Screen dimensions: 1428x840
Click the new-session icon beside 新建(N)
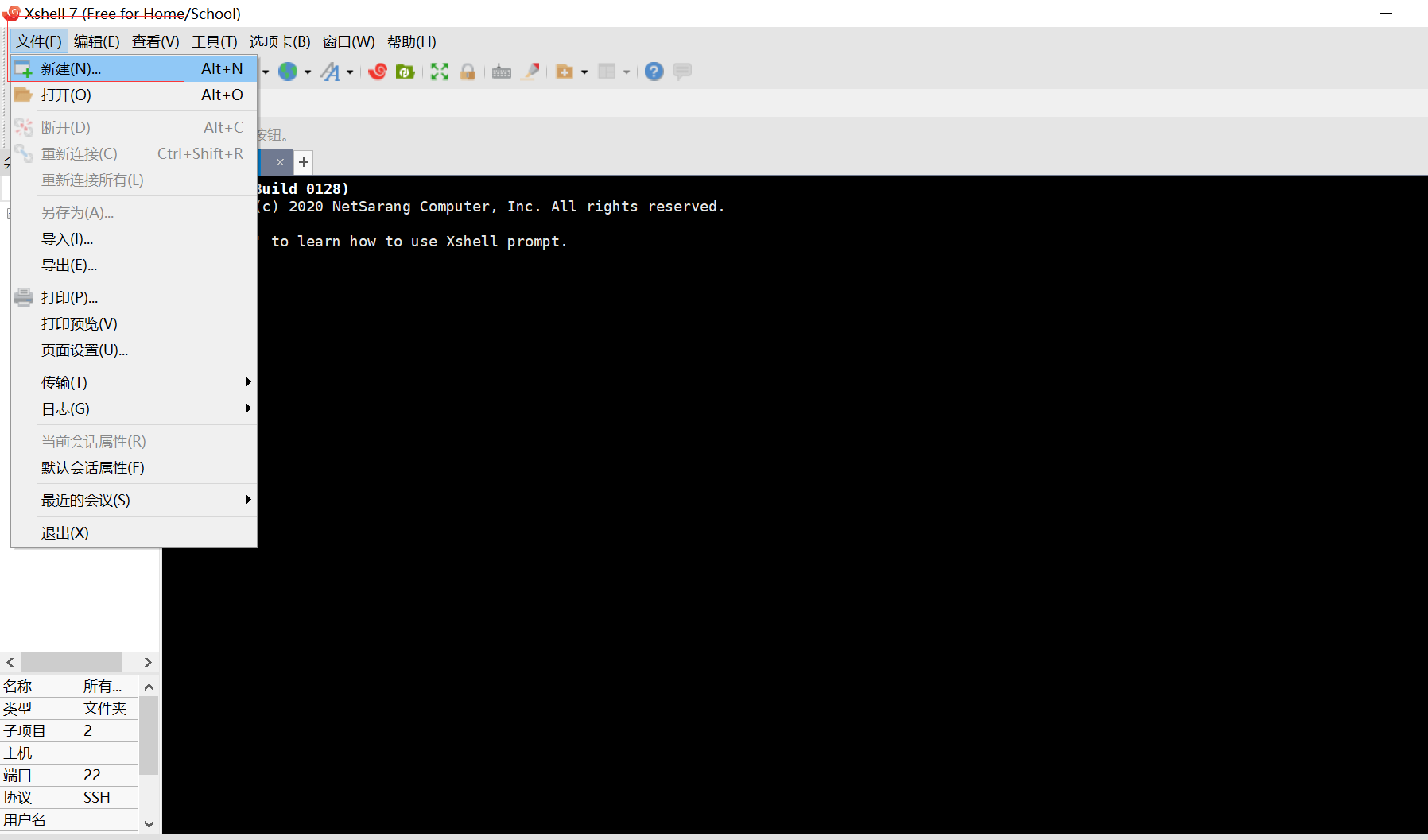click(x=24, y=68)
